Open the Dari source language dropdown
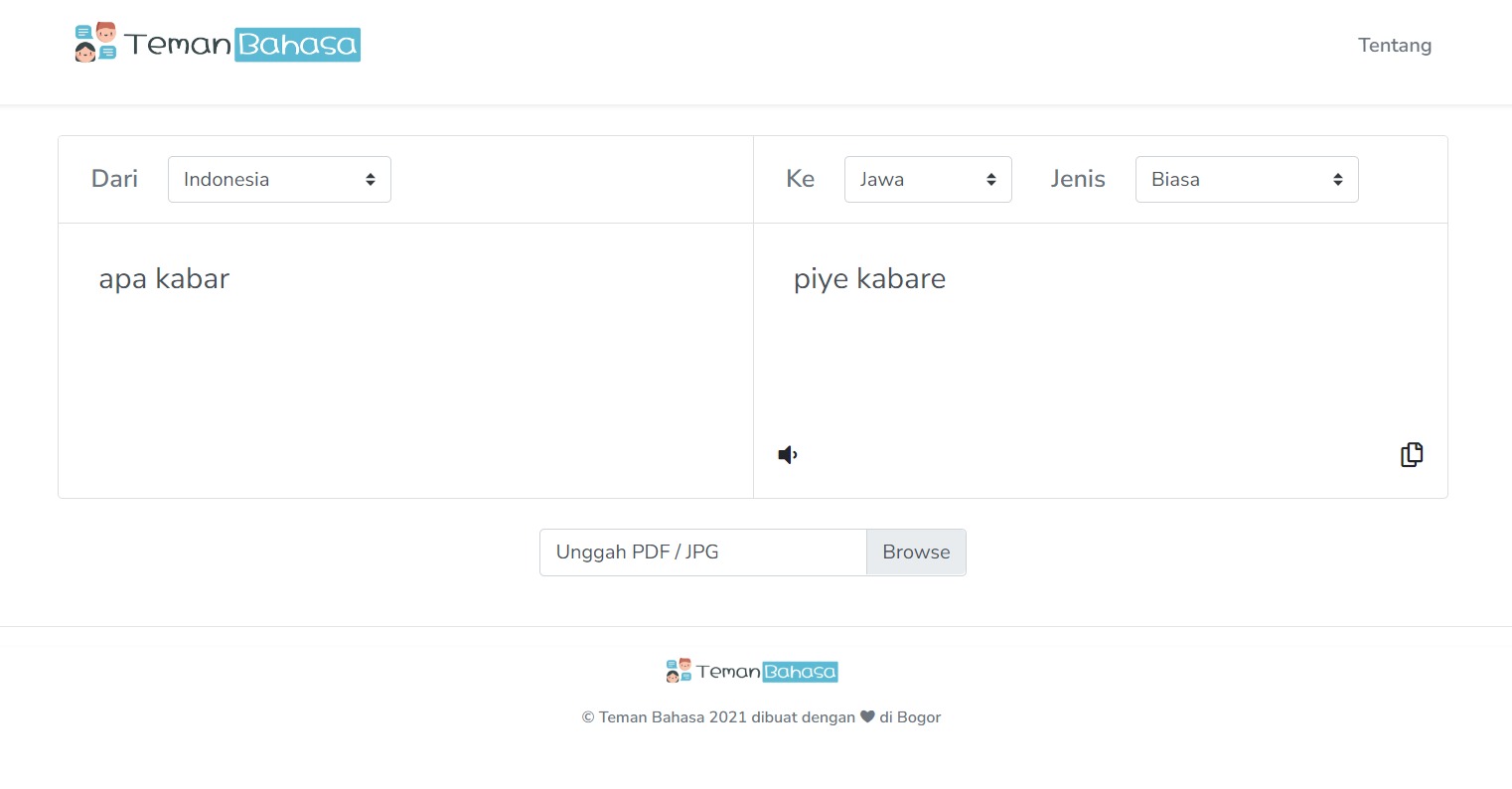 pyautogui.click(x=279, y=180)
